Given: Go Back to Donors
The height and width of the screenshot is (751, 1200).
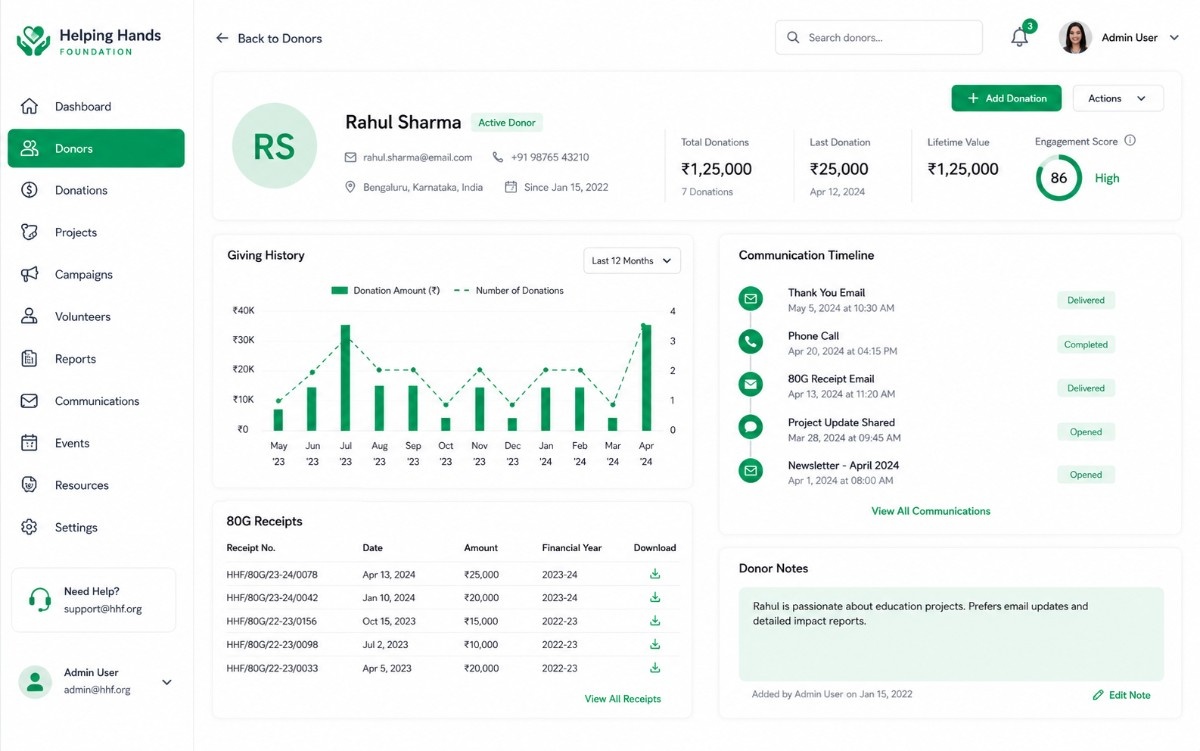Looking at the screenshot, I should [269, 38].
